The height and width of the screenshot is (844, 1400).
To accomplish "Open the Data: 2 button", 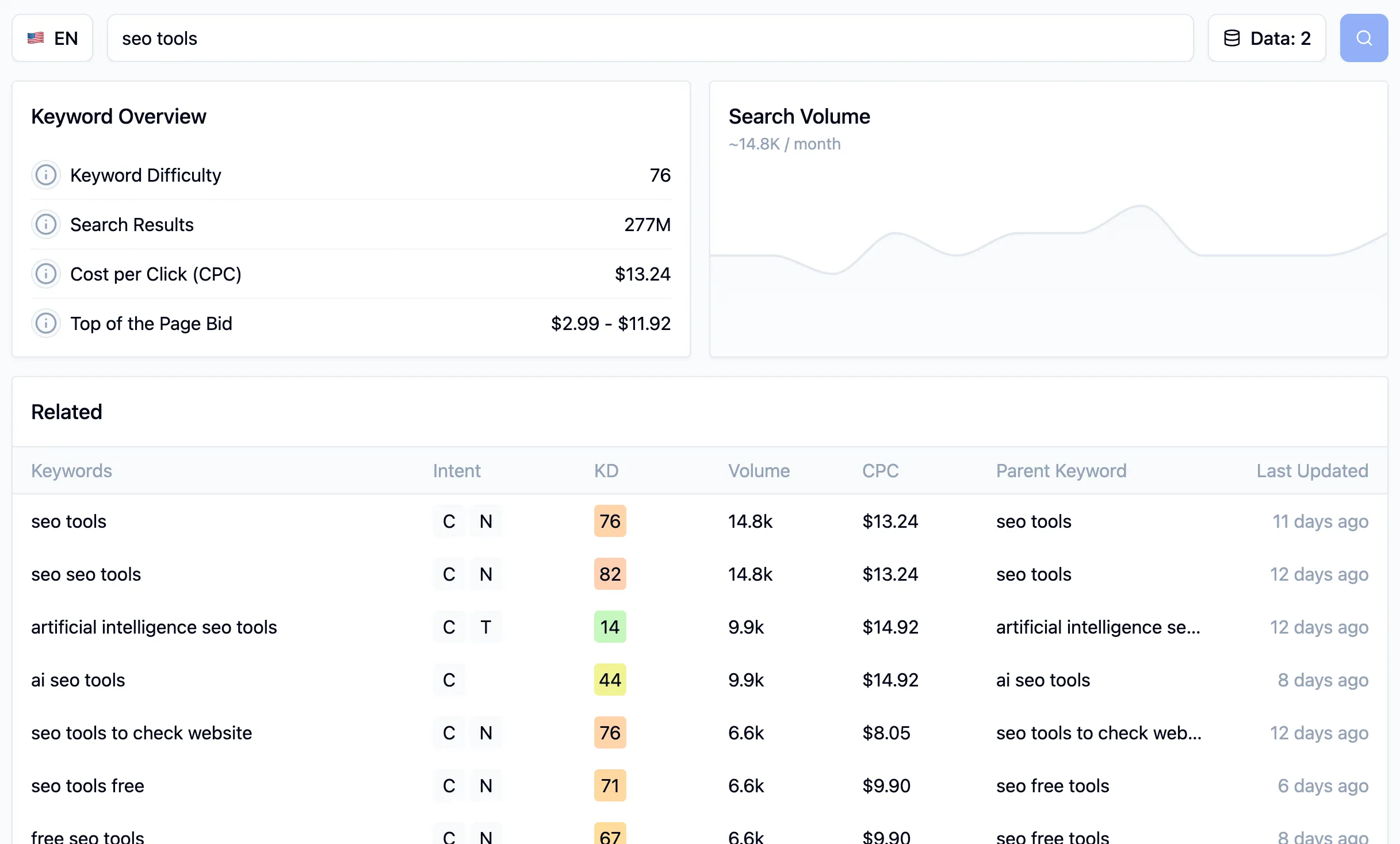I will coord(1267,38).
